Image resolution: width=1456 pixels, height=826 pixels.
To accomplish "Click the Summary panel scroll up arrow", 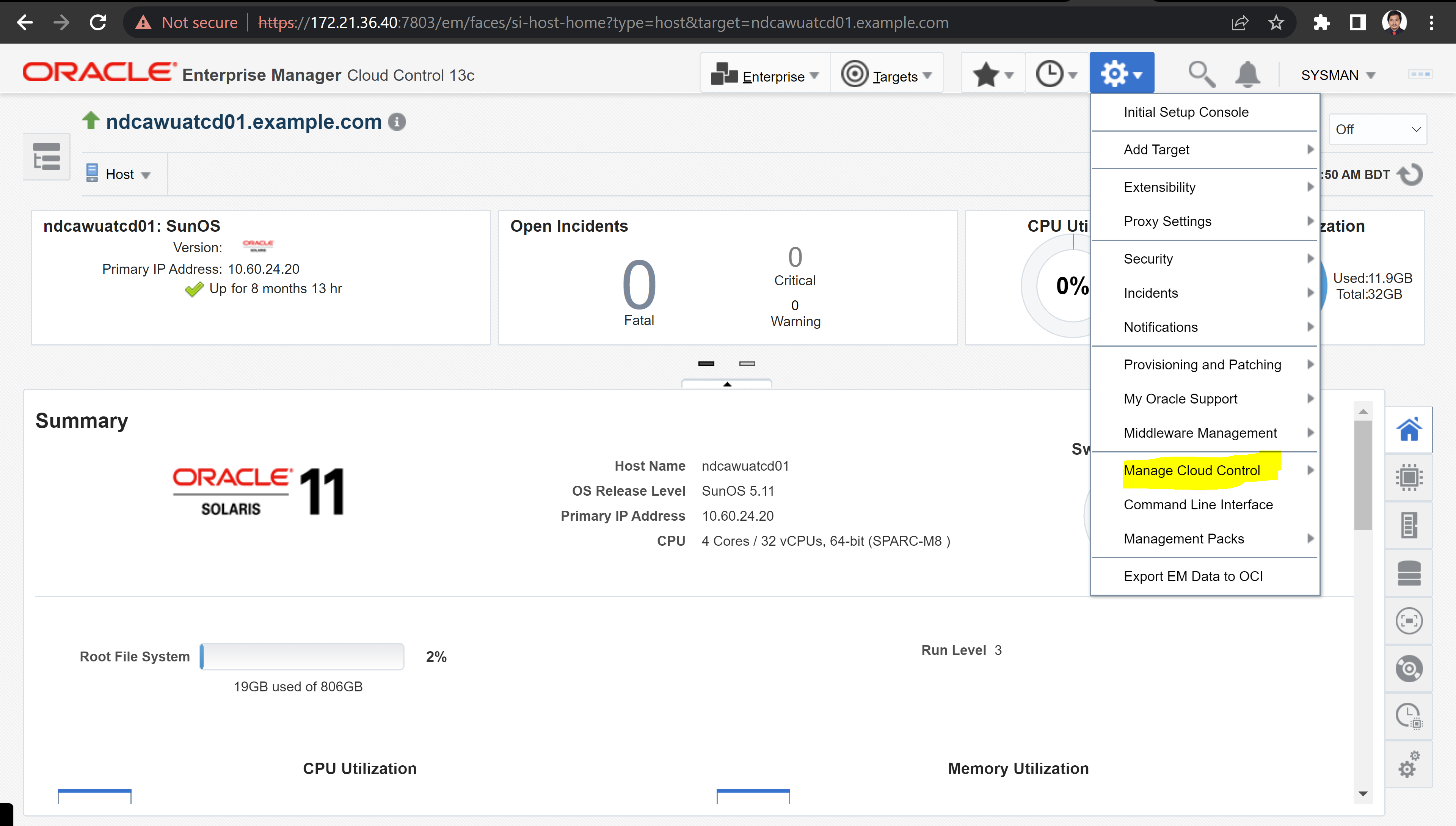I will pos(1363,411).
